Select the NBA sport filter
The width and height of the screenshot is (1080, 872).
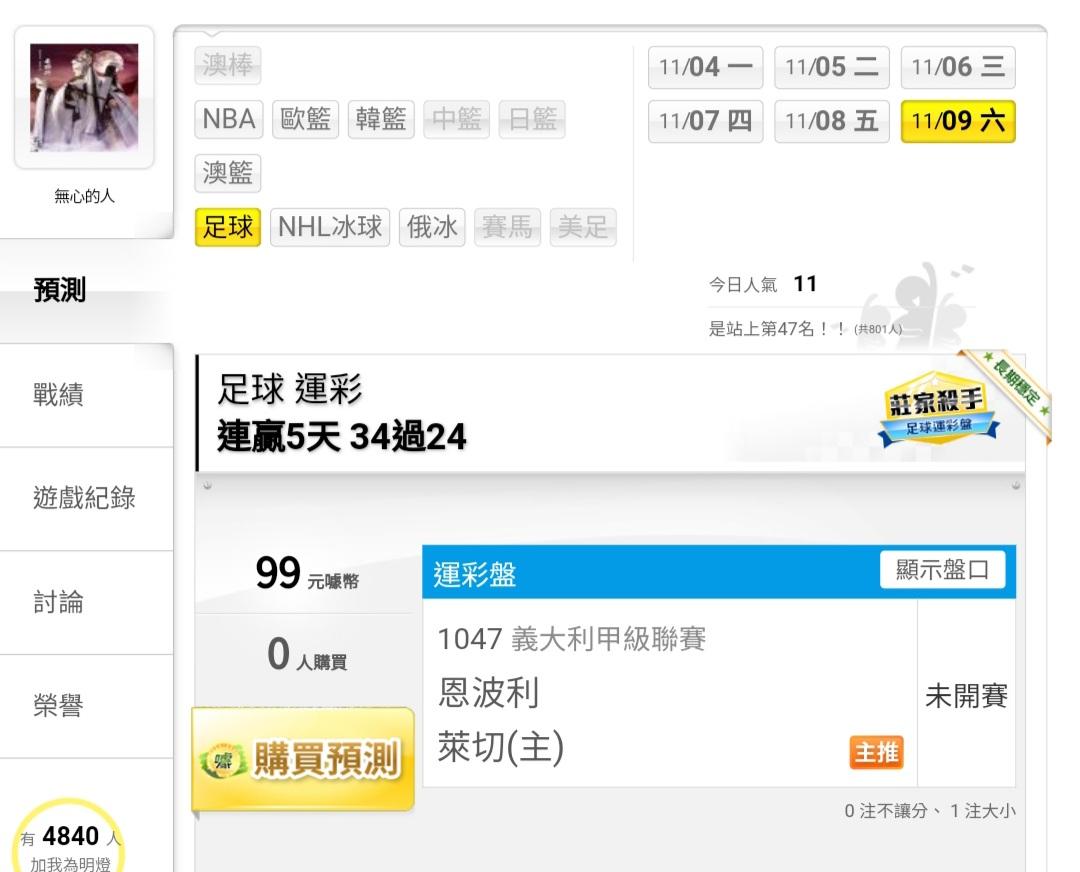(229, 119)
